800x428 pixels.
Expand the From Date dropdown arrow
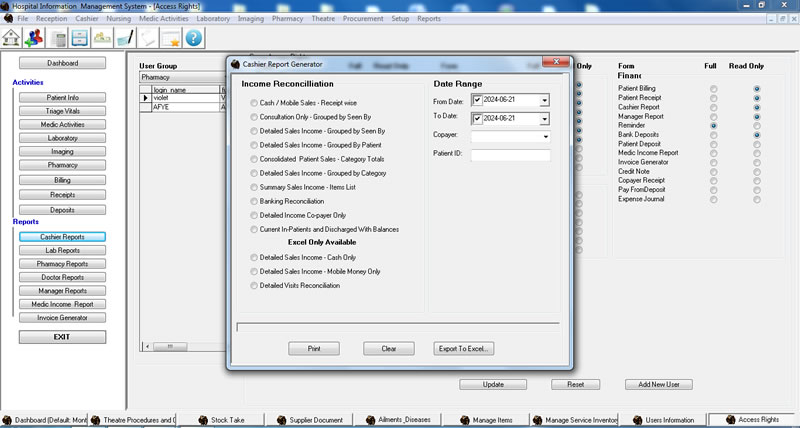point(544,101)
